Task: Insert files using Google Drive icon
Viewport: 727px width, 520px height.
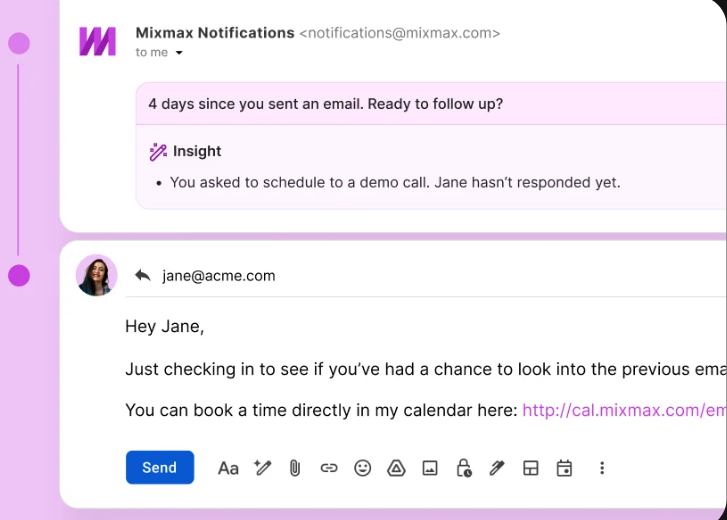Action: [x=396, y=468]
